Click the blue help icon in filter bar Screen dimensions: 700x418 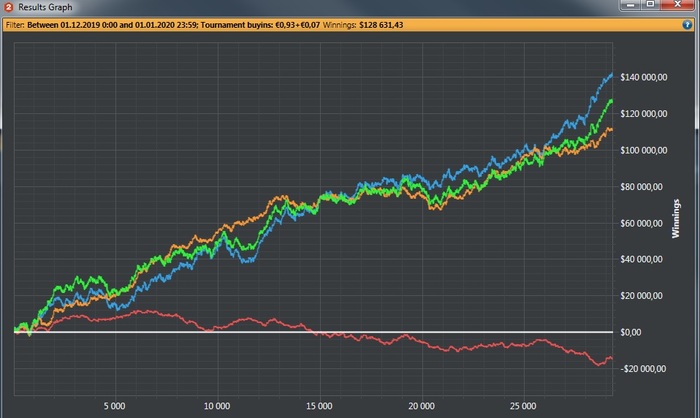(687, 25)
